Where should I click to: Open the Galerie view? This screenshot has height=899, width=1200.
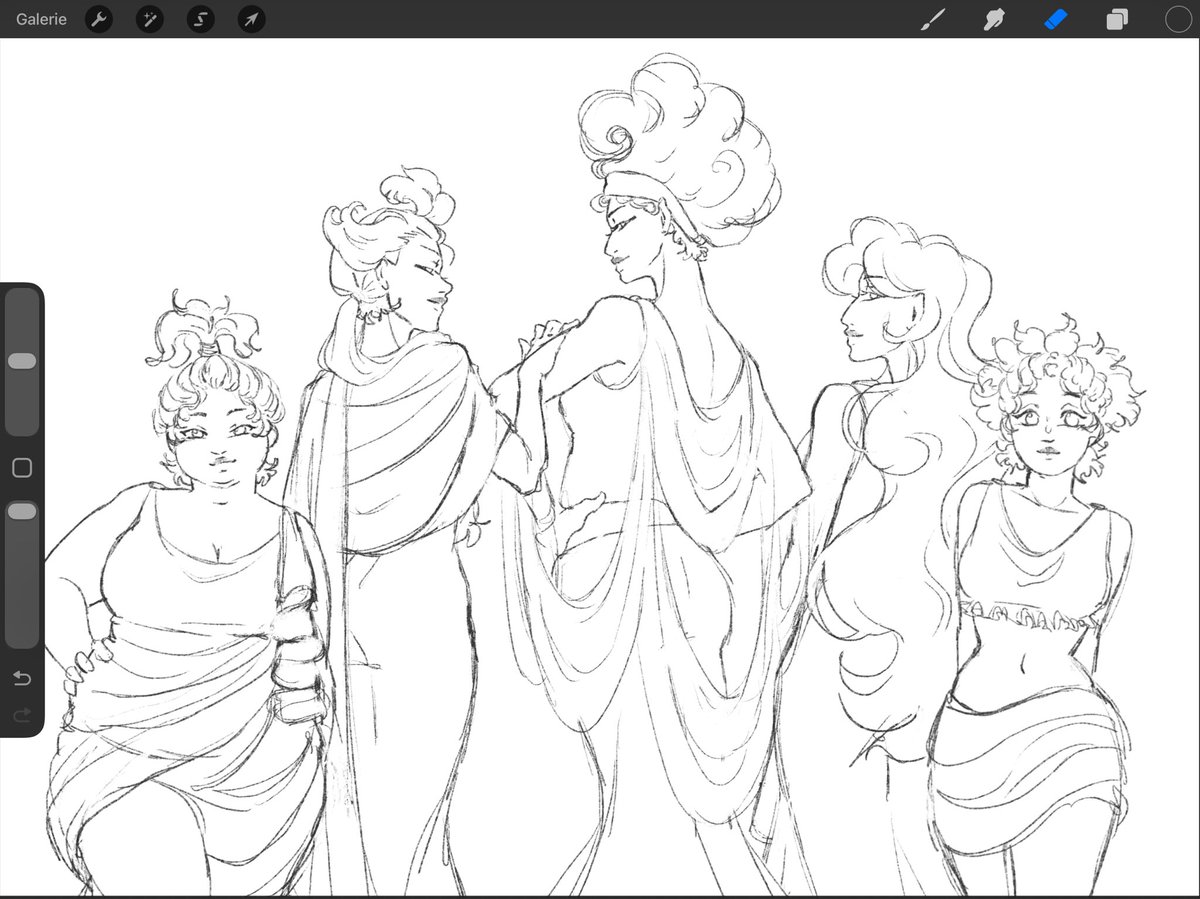(41, 19)
